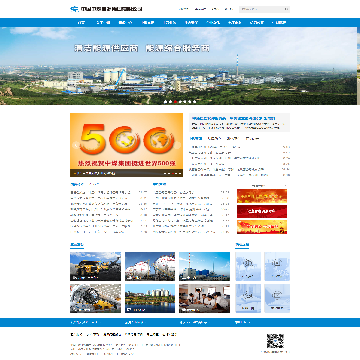Open the Home item in the blue navigation bar
360x360 pixels.
coord(81,23)
